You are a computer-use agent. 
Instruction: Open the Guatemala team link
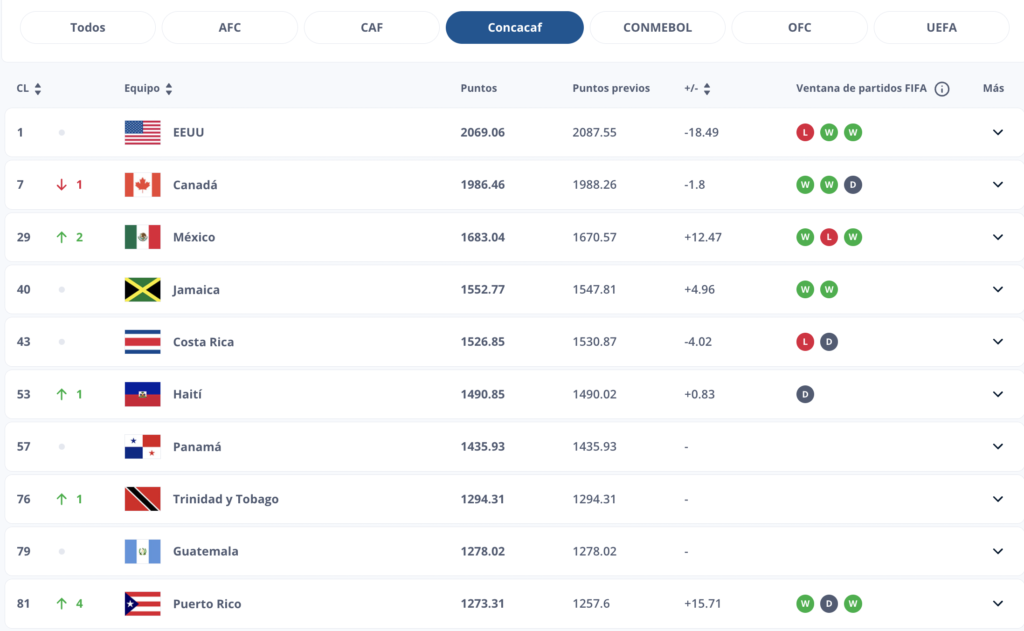(206, 551)
